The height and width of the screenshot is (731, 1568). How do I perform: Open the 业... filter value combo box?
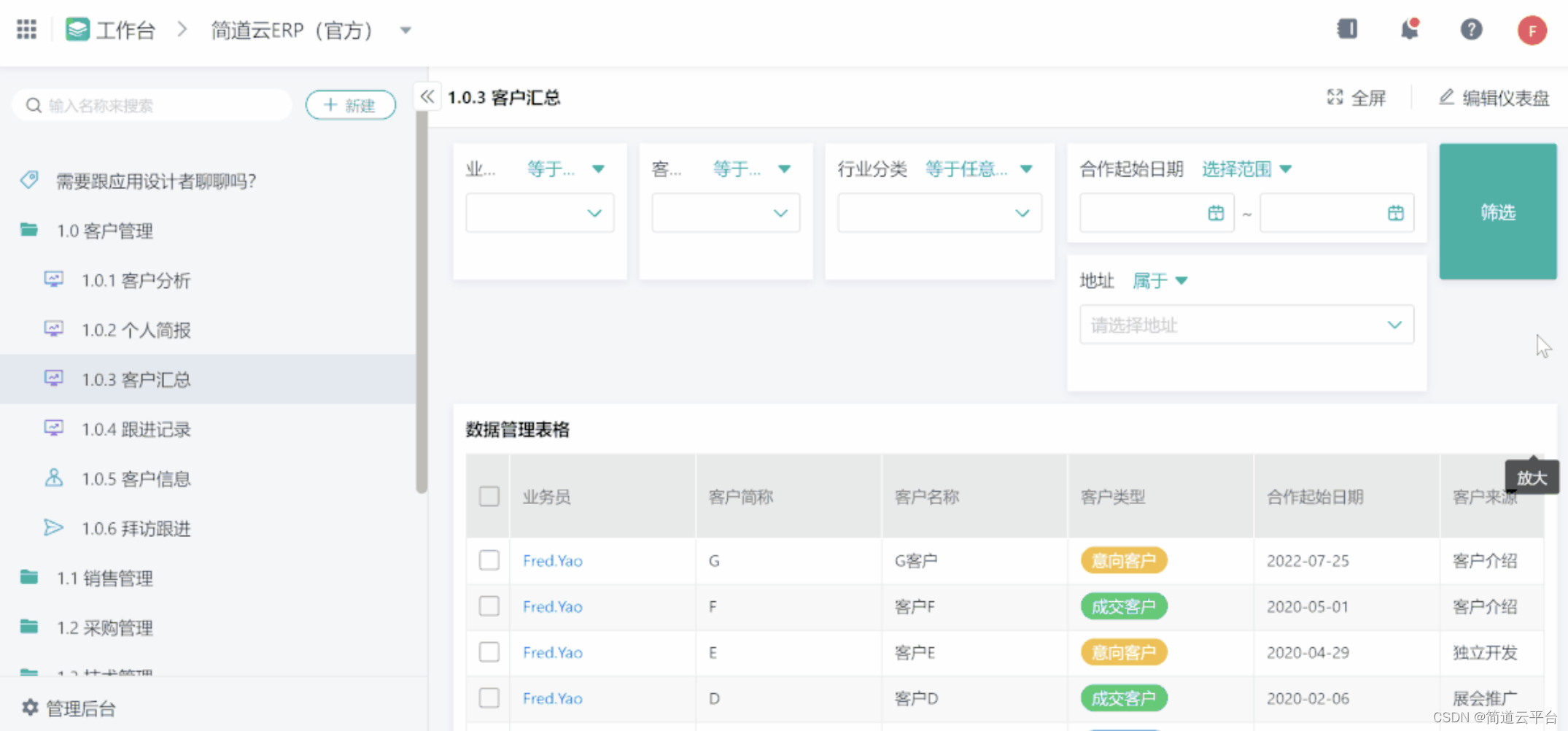(540, 213)
